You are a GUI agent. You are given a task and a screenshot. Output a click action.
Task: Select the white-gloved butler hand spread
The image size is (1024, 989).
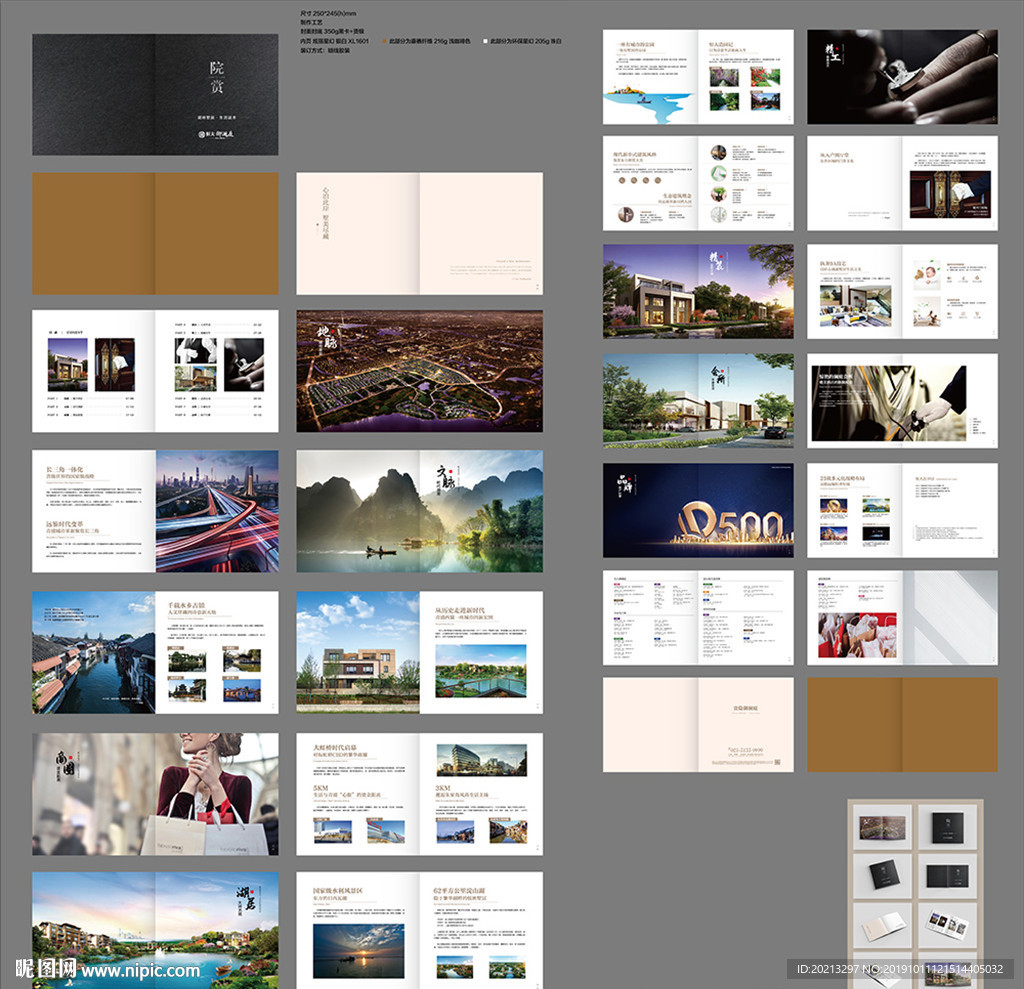(x=903, y=400)
